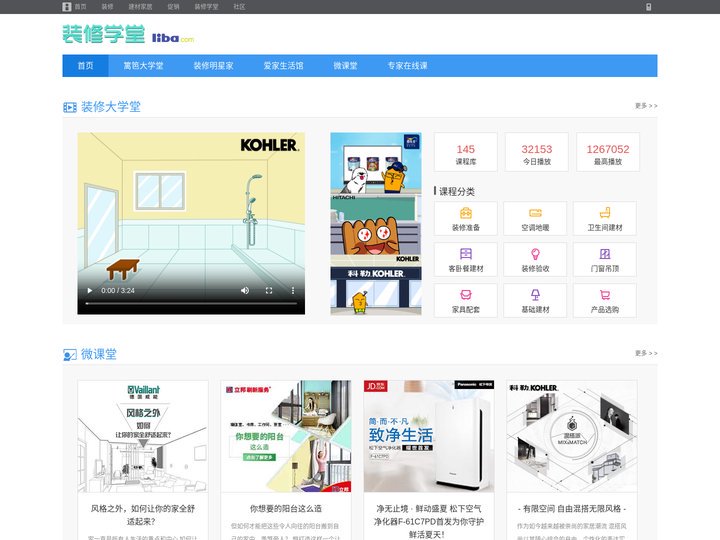The width and height of the screenshot is (720, 540).
Task: Click 更多>> beside 微课堂 heading
Action: (x=646, y=354)
